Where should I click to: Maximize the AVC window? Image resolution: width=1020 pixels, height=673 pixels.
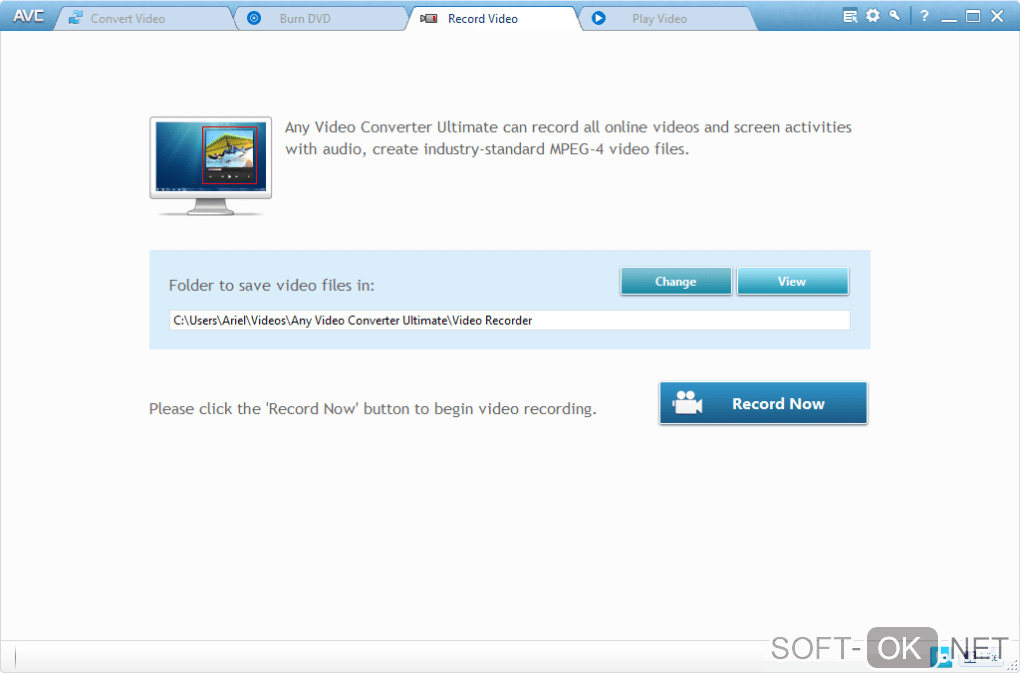973,16
